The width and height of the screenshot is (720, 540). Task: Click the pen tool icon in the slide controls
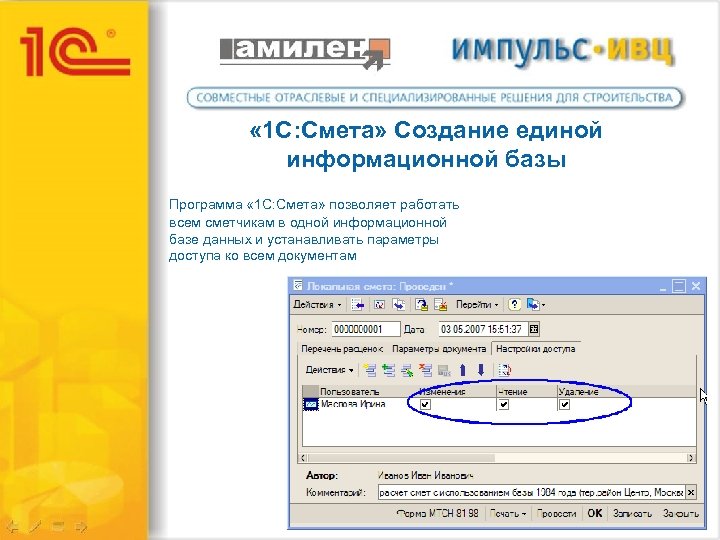click(35, 526)
